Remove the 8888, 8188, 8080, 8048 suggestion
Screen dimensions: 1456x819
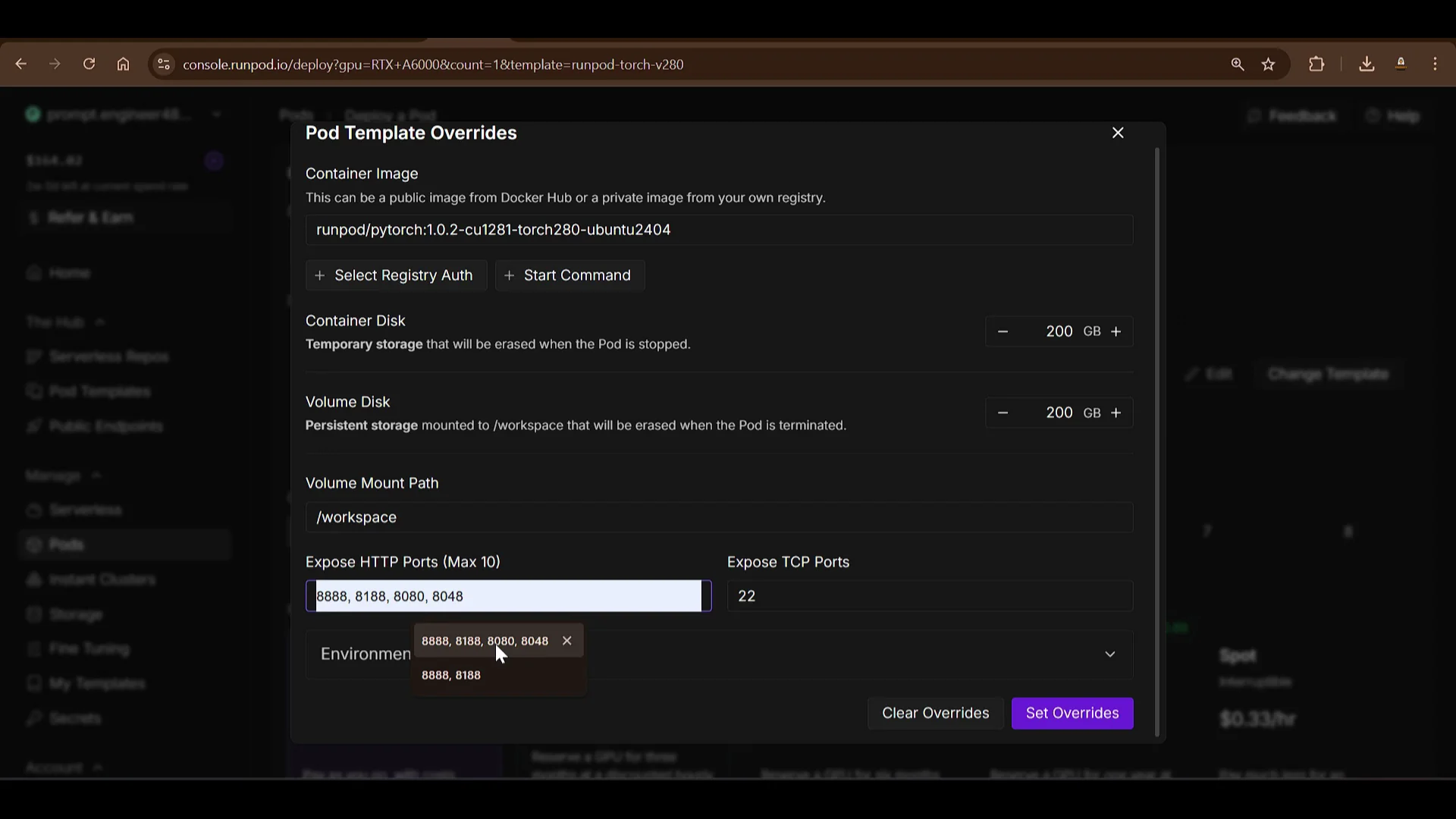tap(567, 641)
